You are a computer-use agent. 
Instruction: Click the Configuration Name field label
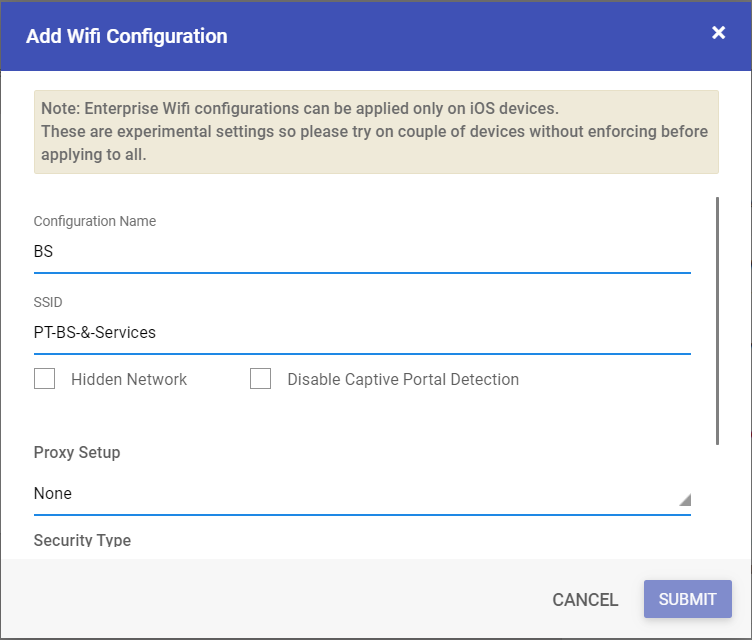pos(94,221)
